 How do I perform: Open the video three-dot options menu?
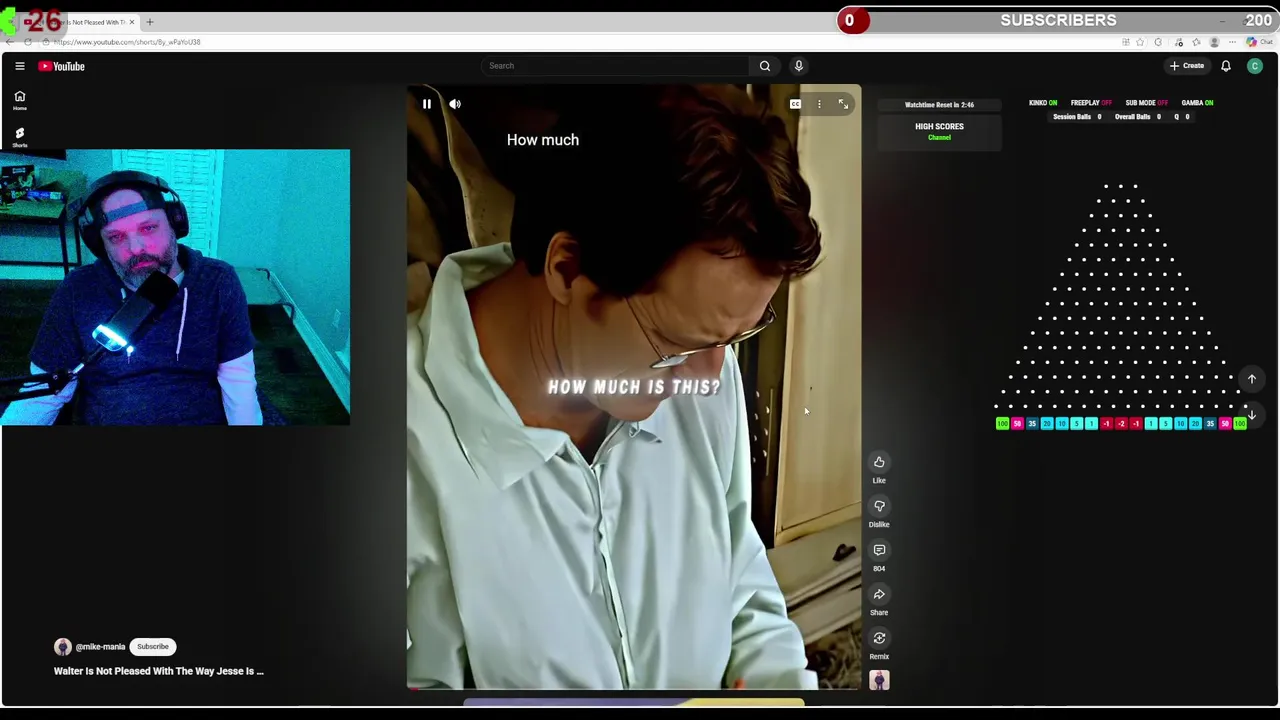pos(819,104)
